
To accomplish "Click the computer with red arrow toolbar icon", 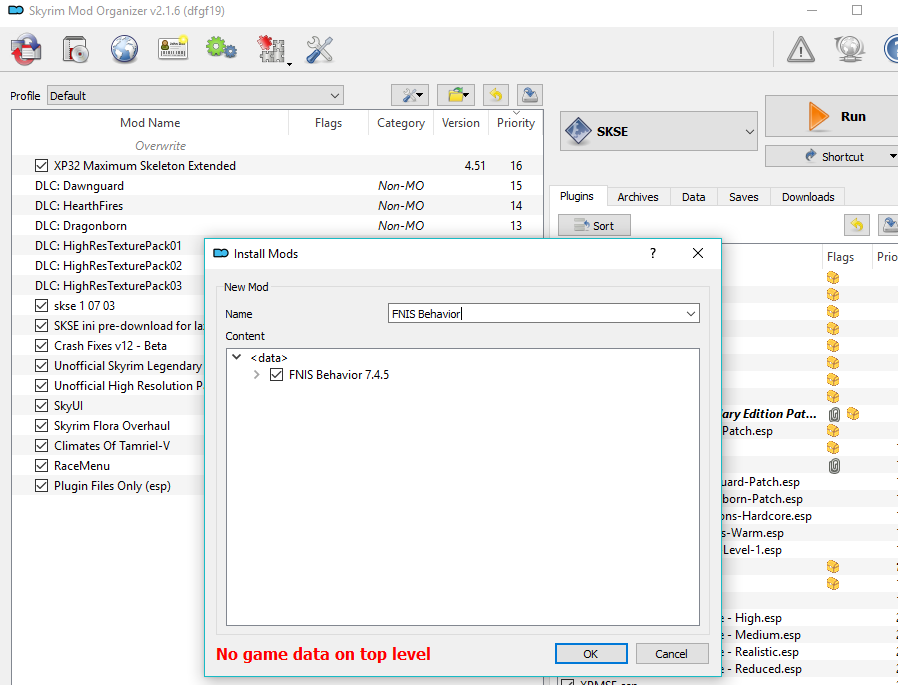I will tap(26, 49).
